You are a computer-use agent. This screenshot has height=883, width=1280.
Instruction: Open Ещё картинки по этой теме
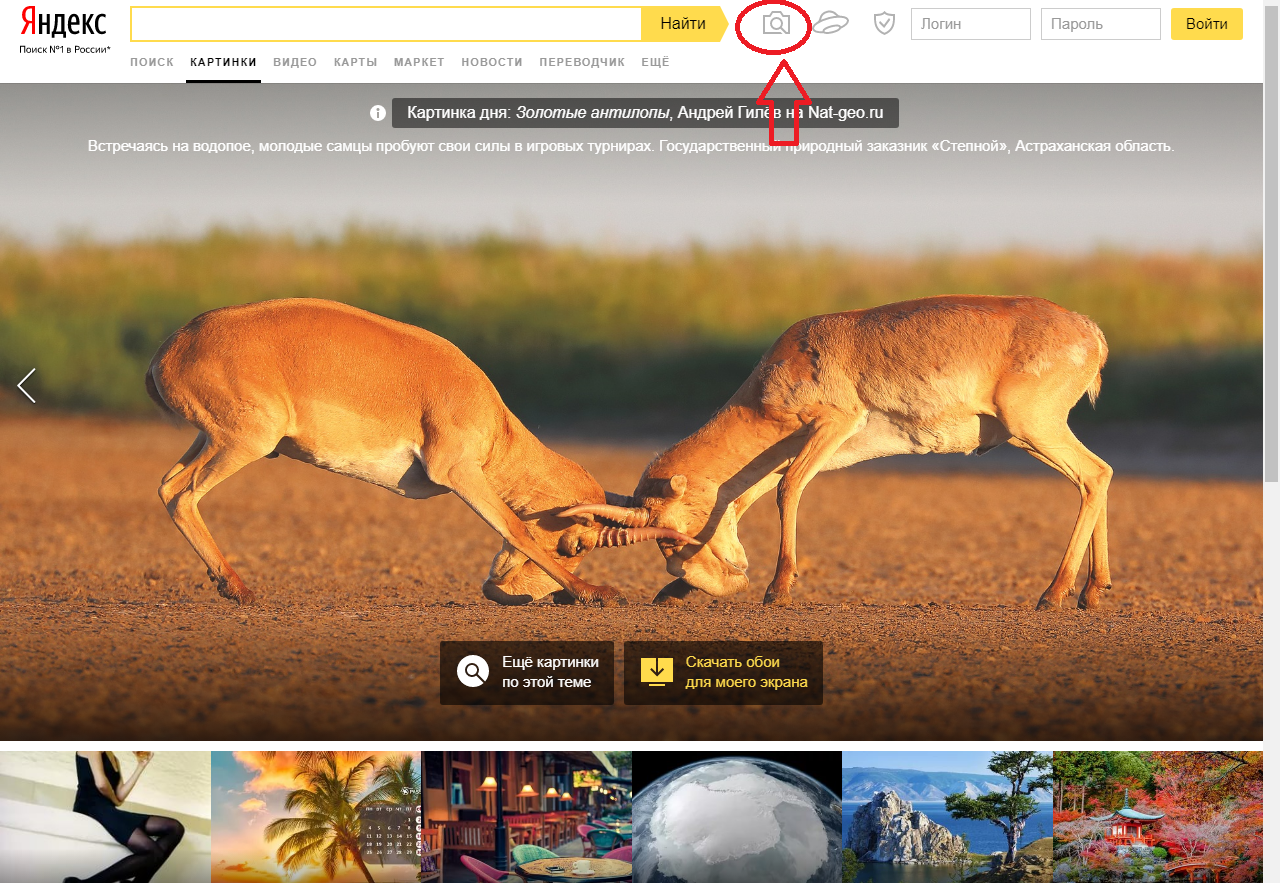tap(527, 672)
